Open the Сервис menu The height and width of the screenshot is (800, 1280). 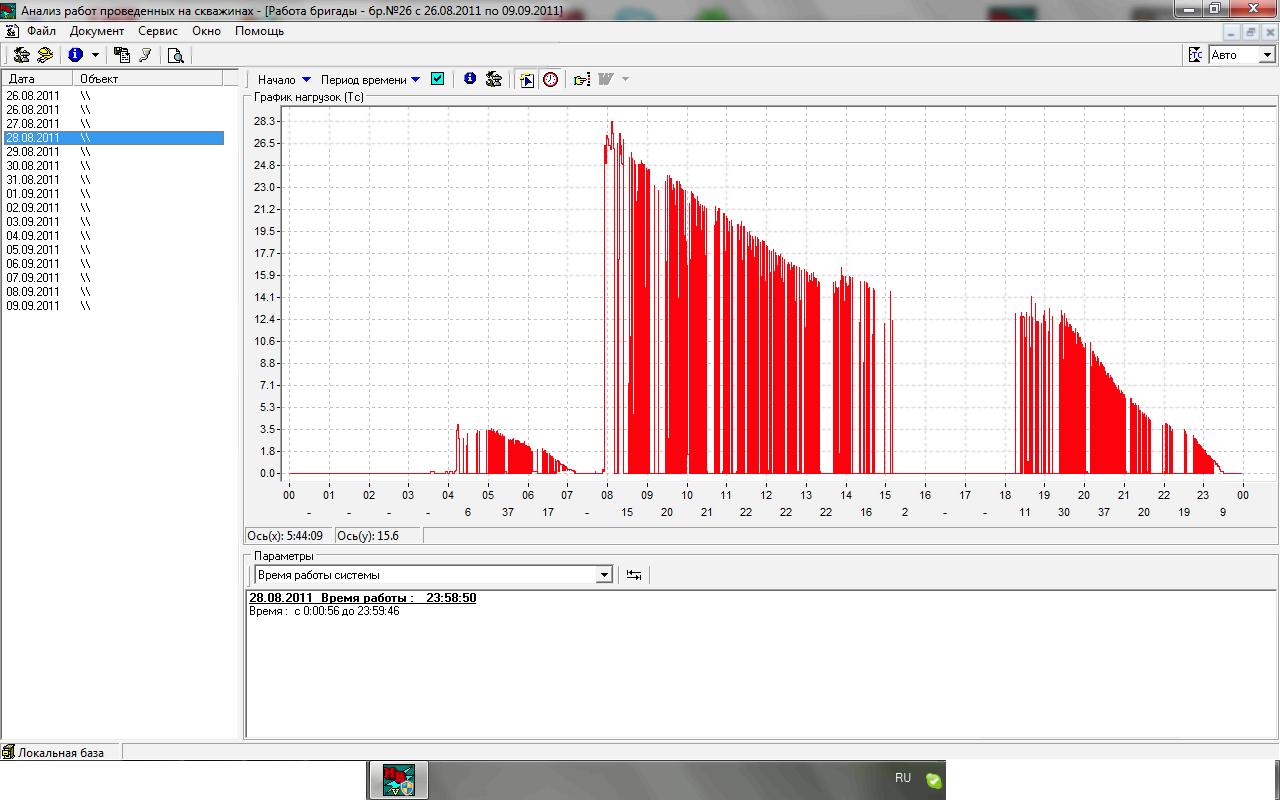(x=158, y=31)
